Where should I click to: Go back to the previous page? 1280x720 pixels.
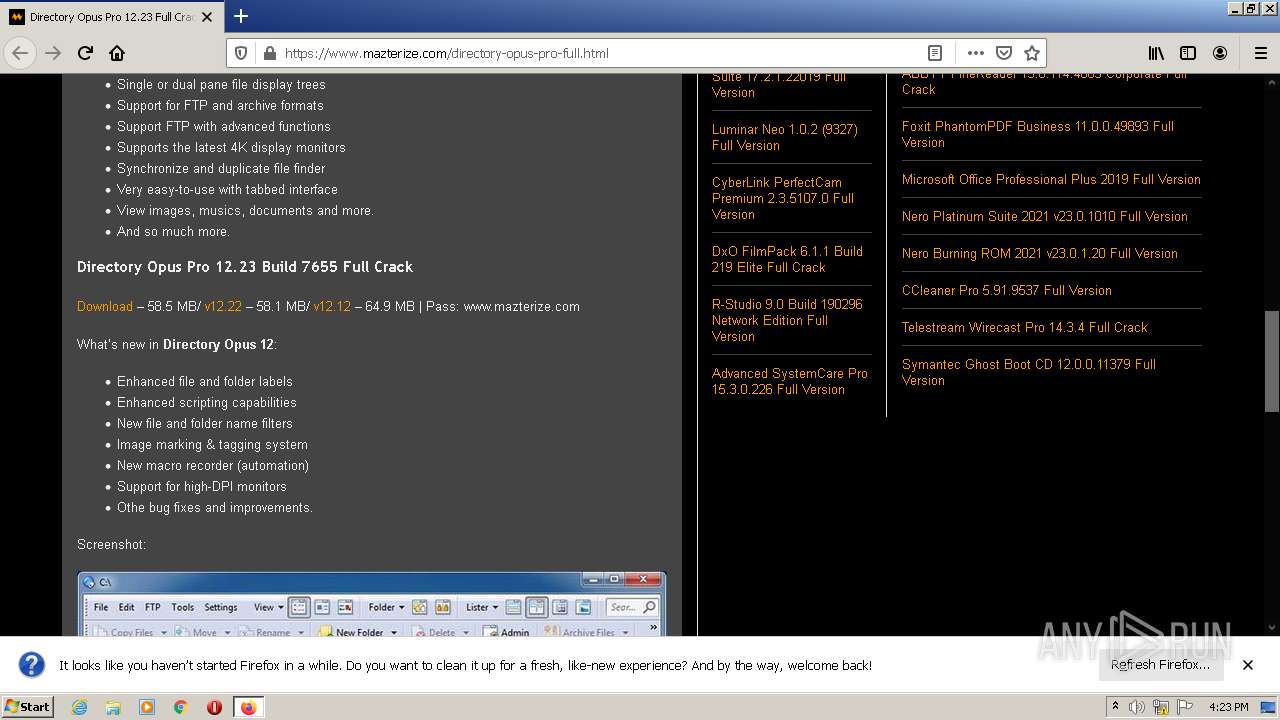click(20, 53)
